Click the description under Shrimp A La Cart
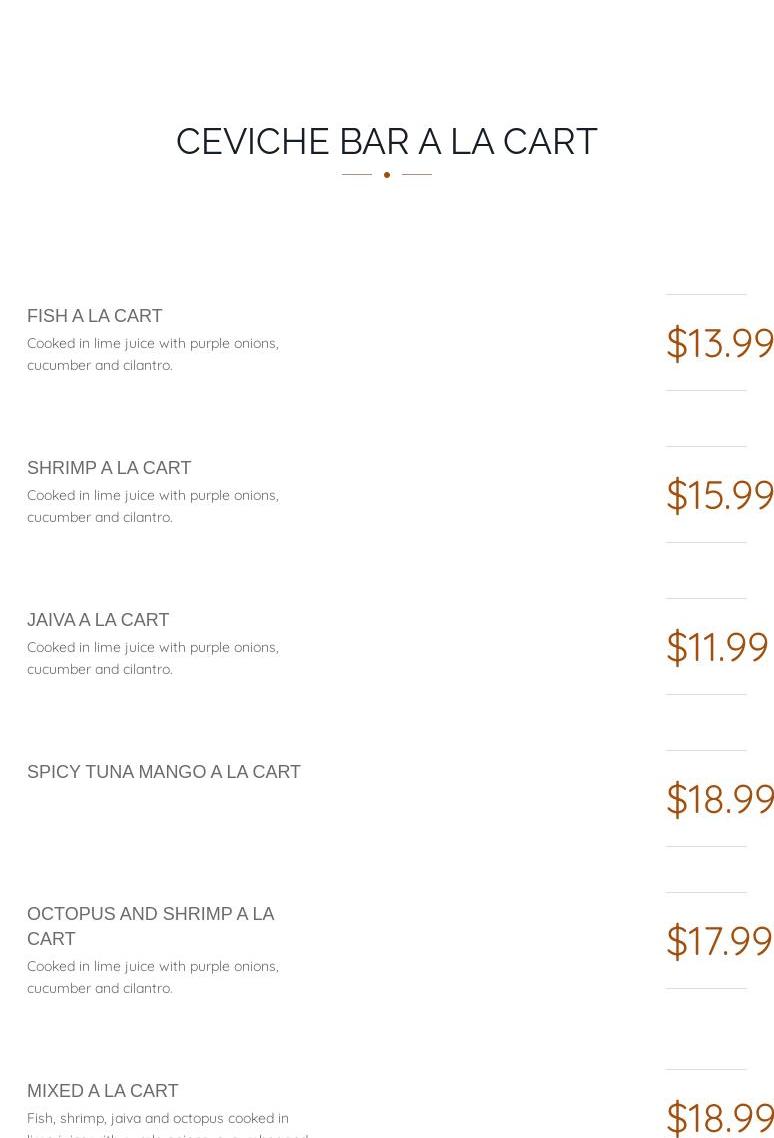The height and width of the screenshot is (1138, 774). coord(153,506)
